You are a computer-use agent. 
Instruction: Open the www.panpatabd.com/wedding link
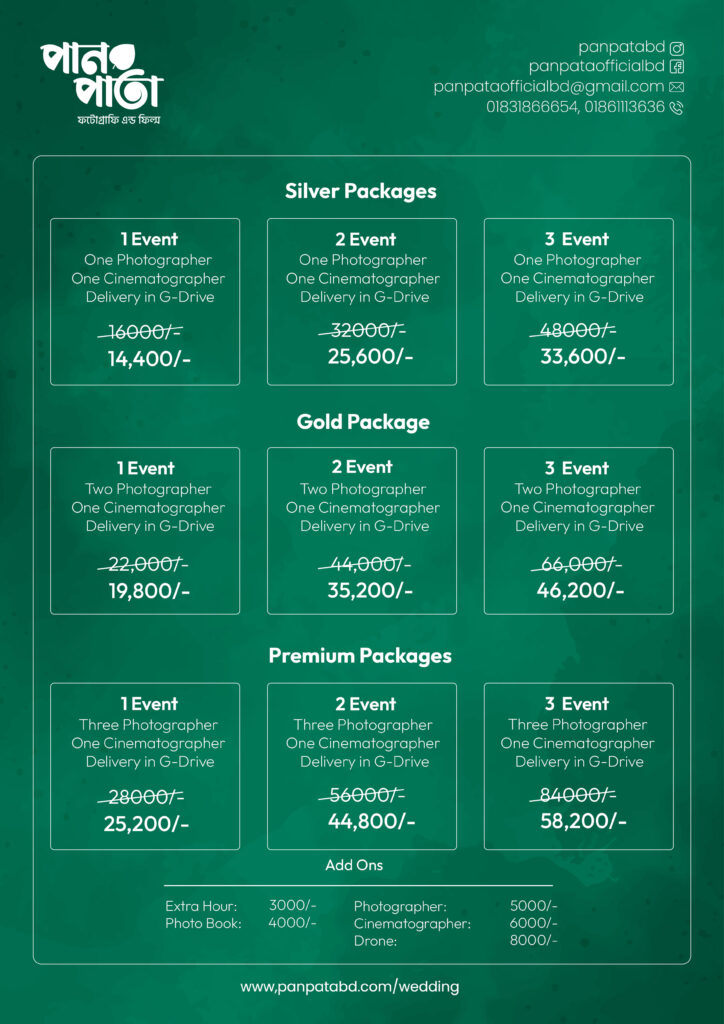[x=350, y=987]
